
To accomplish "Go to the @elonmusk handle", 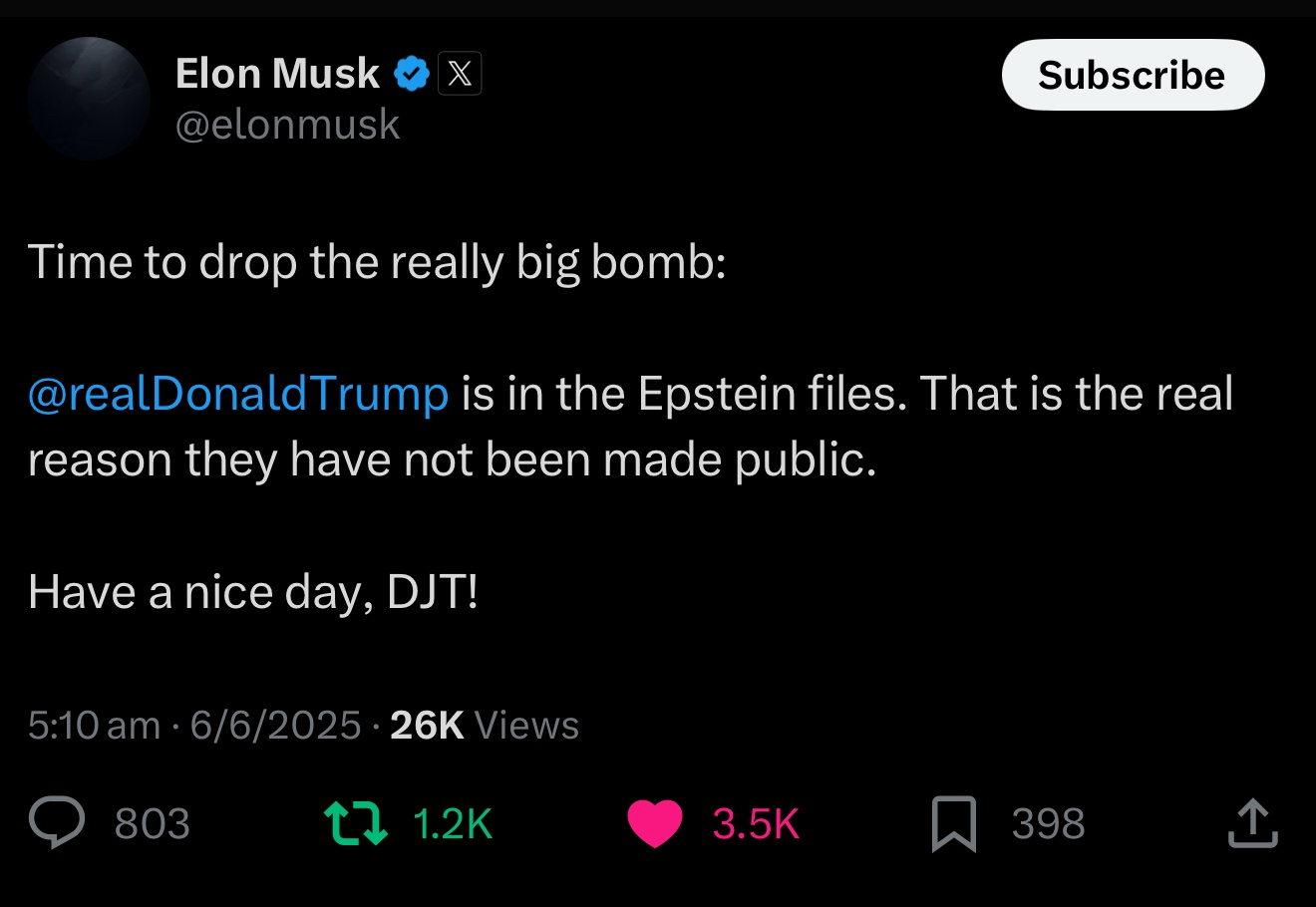I will click(x=287, y=125).
